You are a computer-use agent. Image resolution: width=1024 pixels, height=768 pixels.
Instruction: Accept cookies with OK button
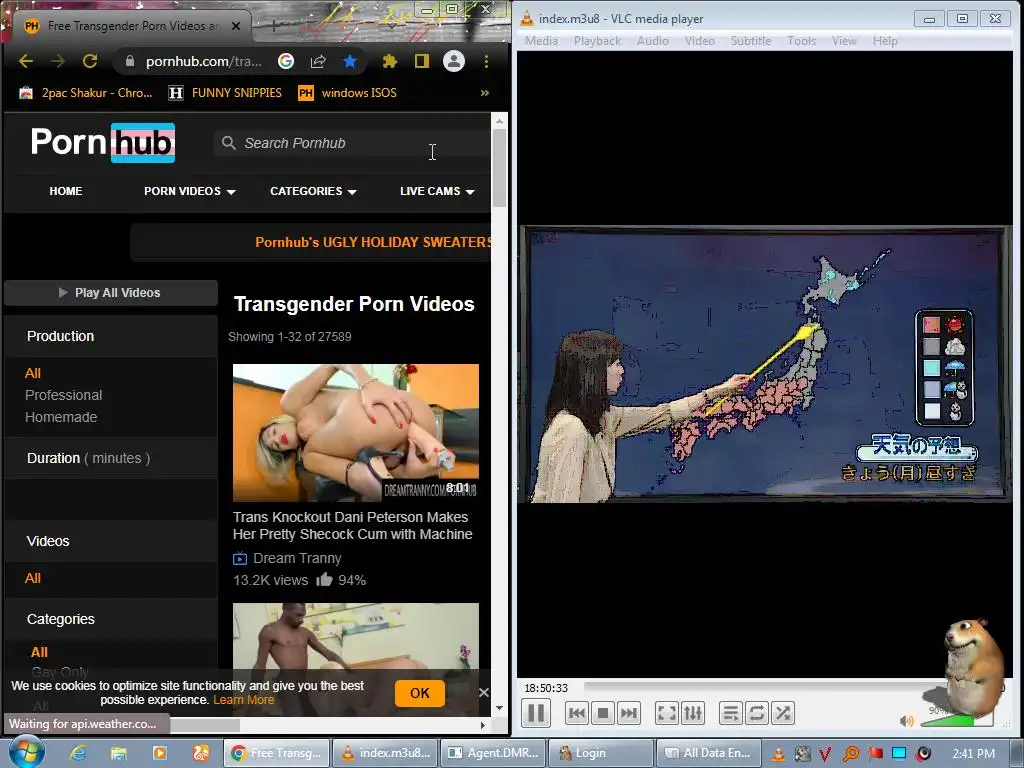tap(419, 693)
